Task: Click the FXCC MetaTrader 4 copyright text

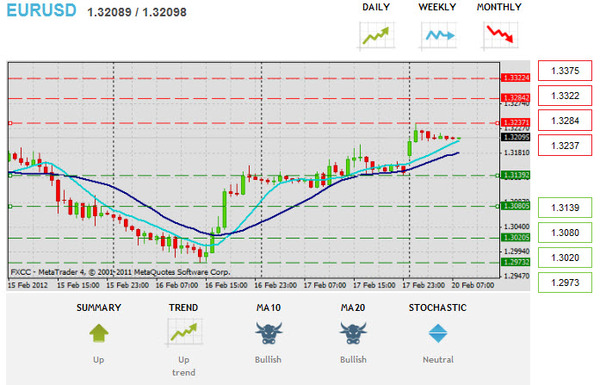Action: [x=120, y=272]
